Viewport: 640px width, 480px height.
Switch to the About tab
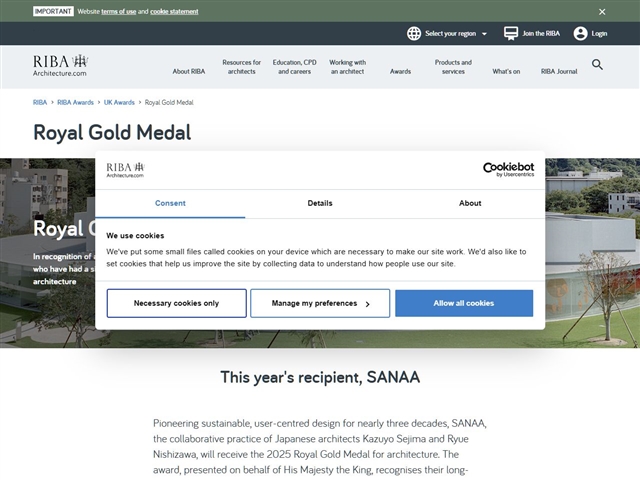(x=470, y=203)
